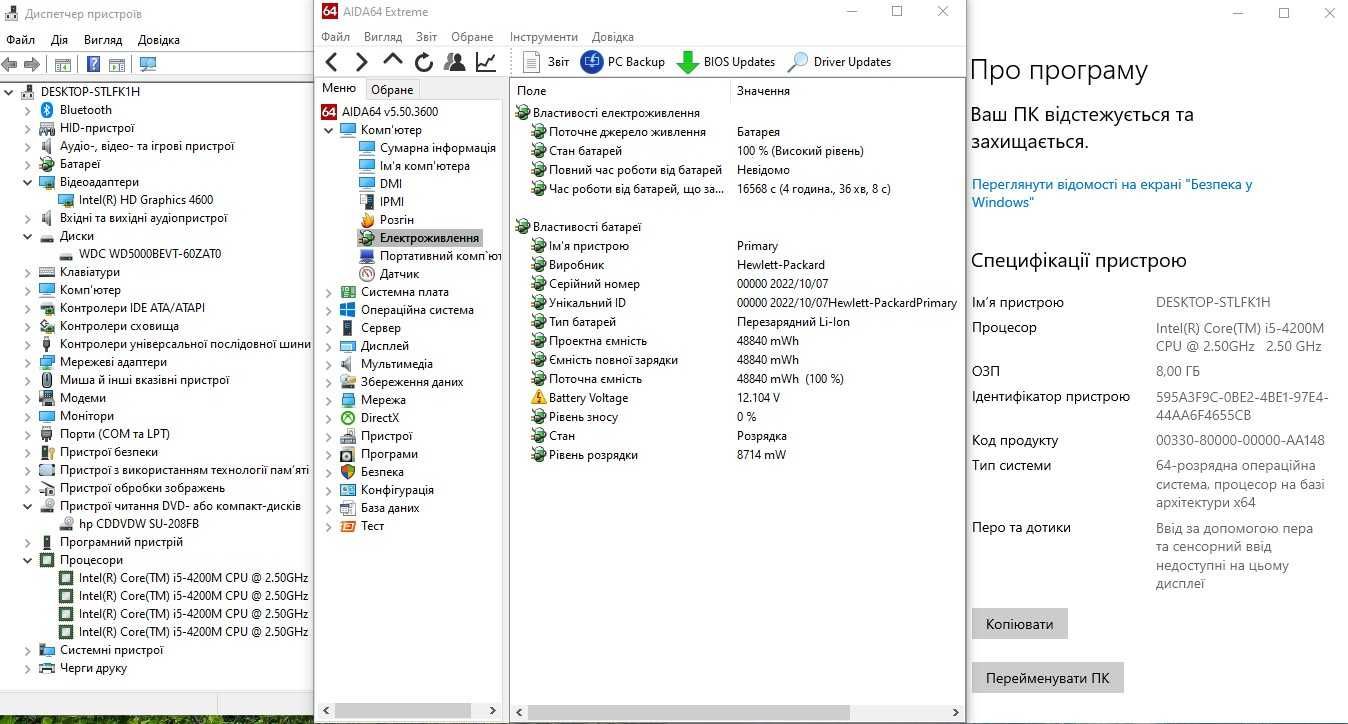Open Дія menu in Device Manager
The image size is (1348, 724).
tap(60, 40)
